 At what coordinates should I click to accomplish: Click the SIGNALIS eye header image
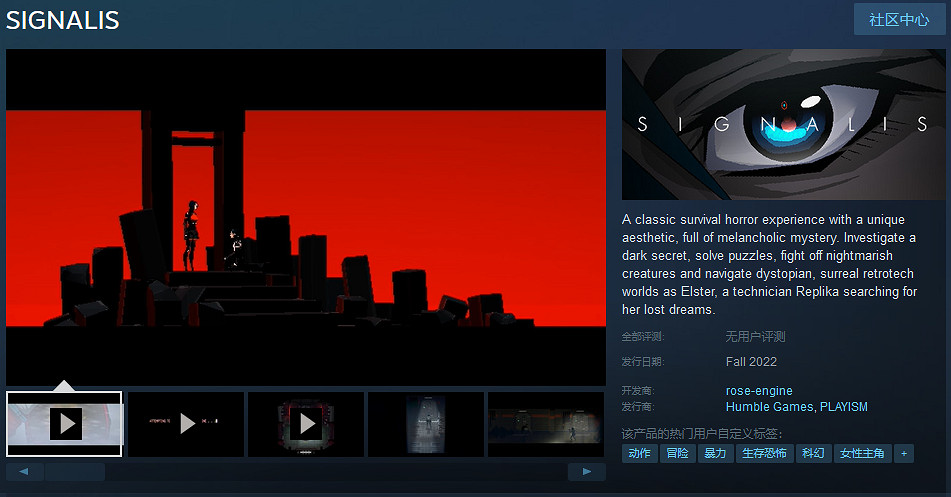point(784,125)
